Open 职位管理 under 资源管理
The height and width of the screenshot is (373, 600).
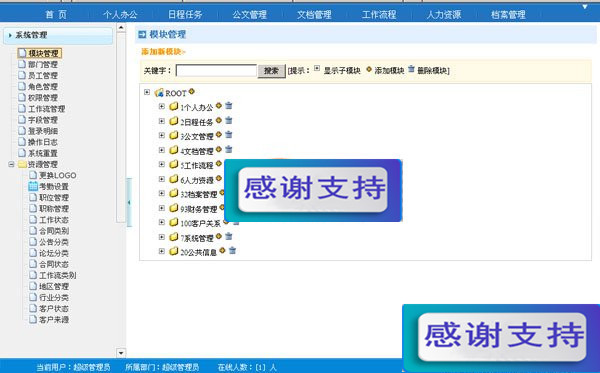pyautogui.click(x=54, y=197)
